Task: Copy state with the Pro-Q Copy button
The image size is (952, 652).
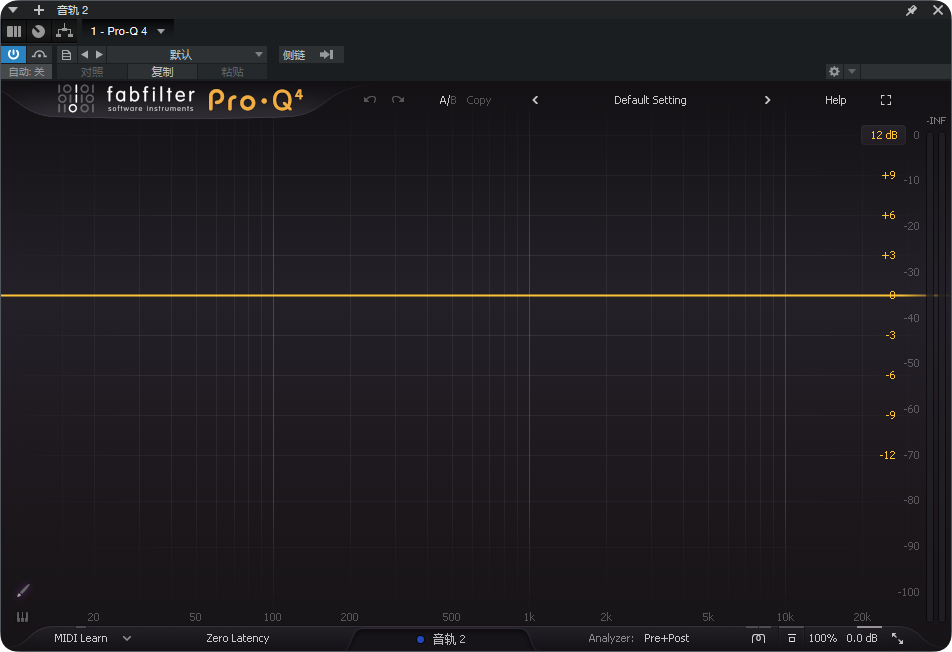Action: point(478,100)
